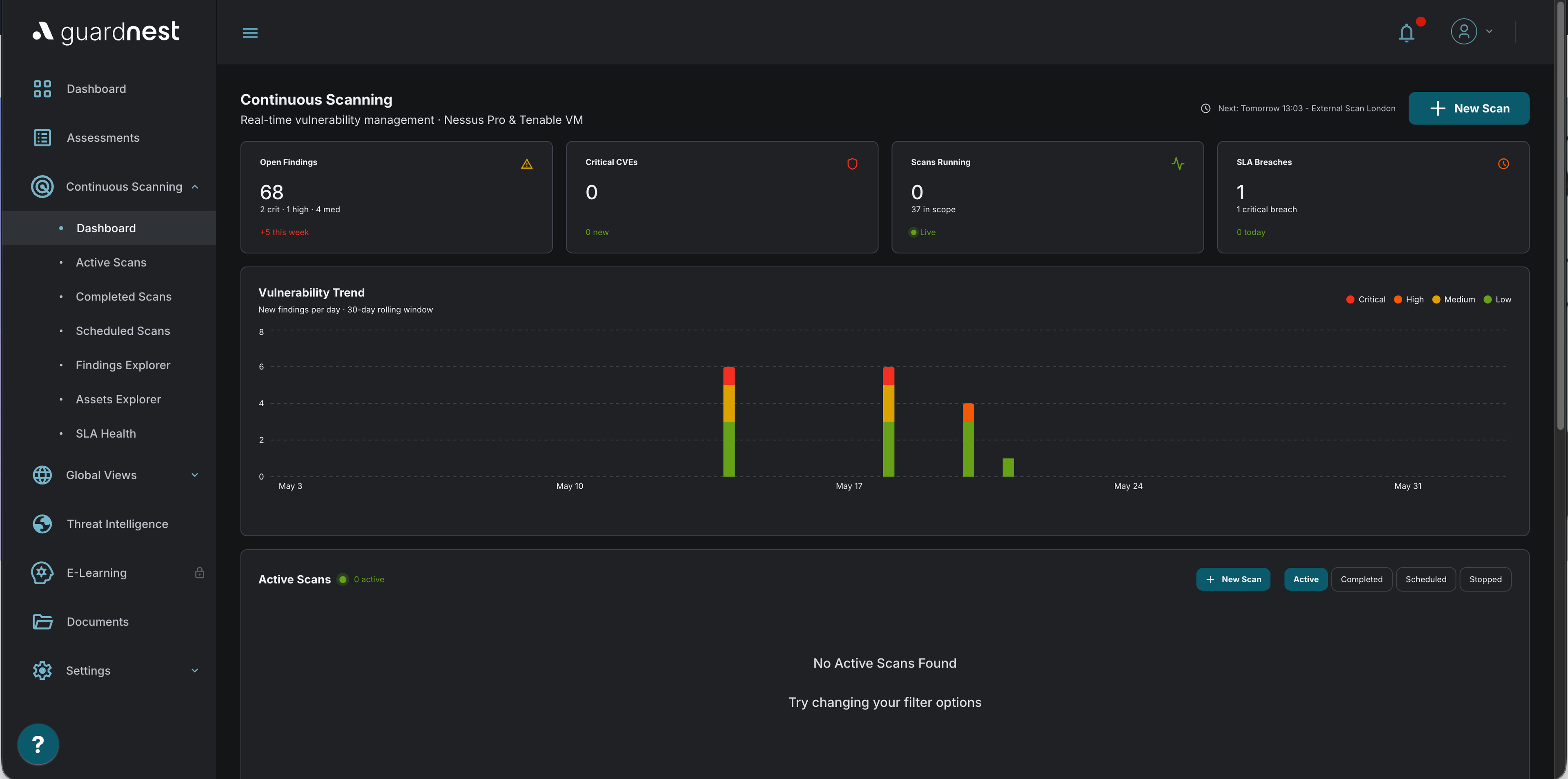Click the E-Learning lock icon

point(200,573)
